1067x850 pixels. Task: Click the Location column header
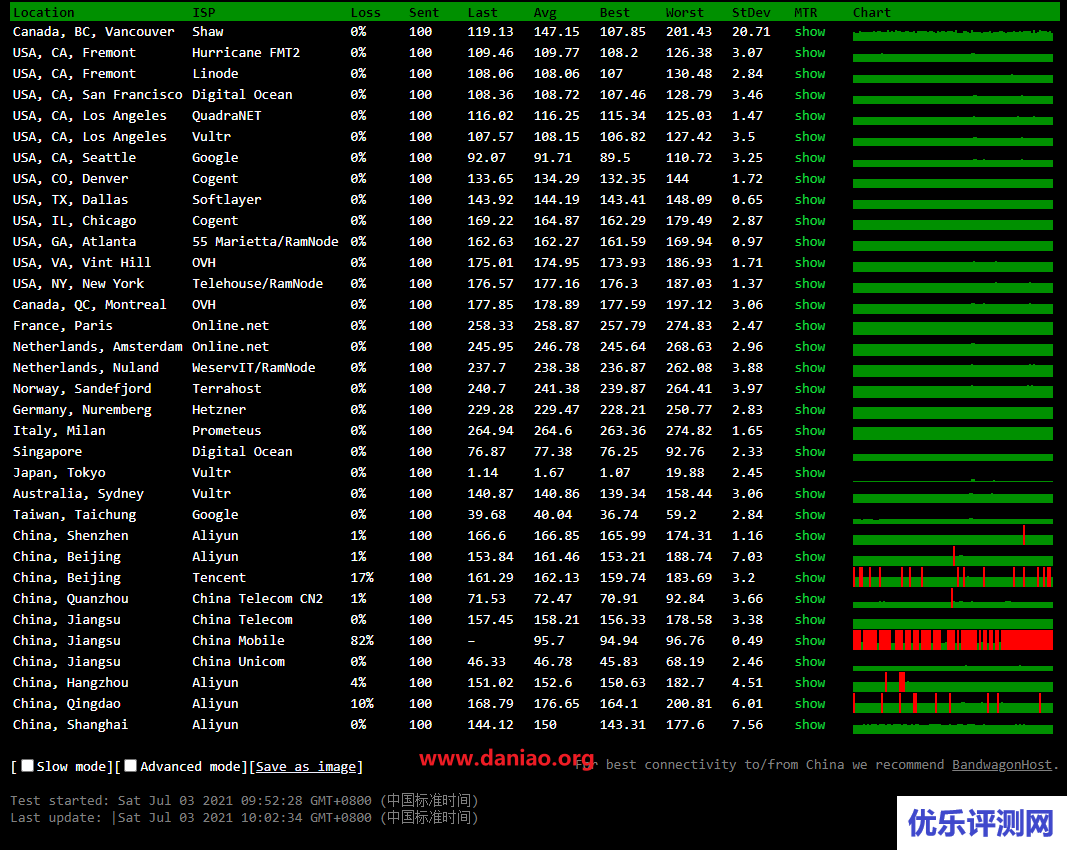pyautogui.click(x=44, y=12)
